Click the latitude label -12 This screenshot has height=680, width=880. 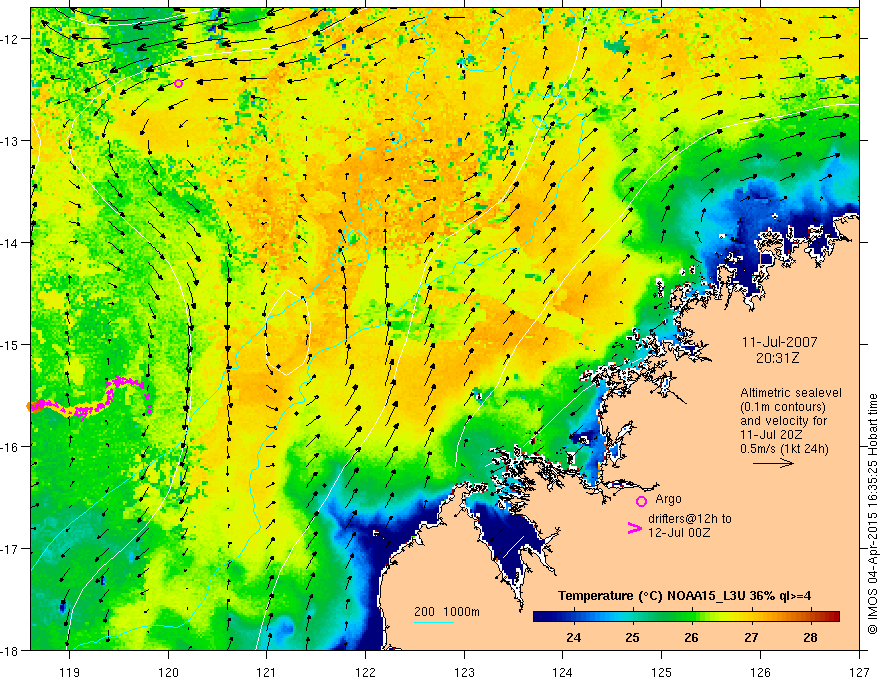pyautogui.click(x=11, y=39)
